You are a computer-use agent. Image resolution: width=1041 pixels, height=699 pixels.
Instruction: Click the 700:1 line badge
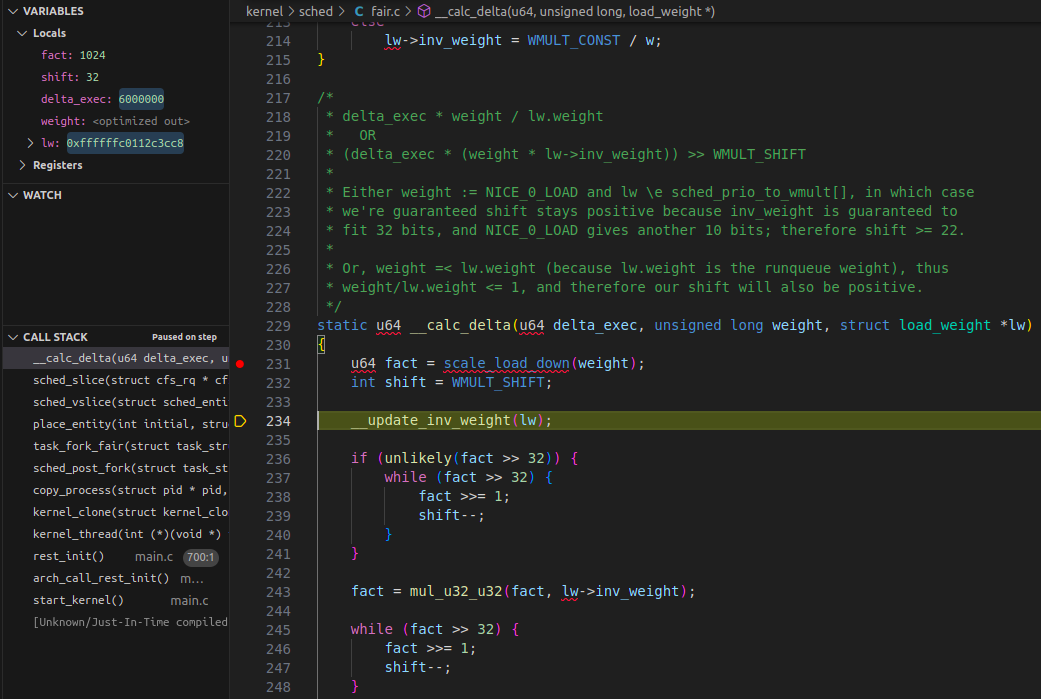pos(200,557)
